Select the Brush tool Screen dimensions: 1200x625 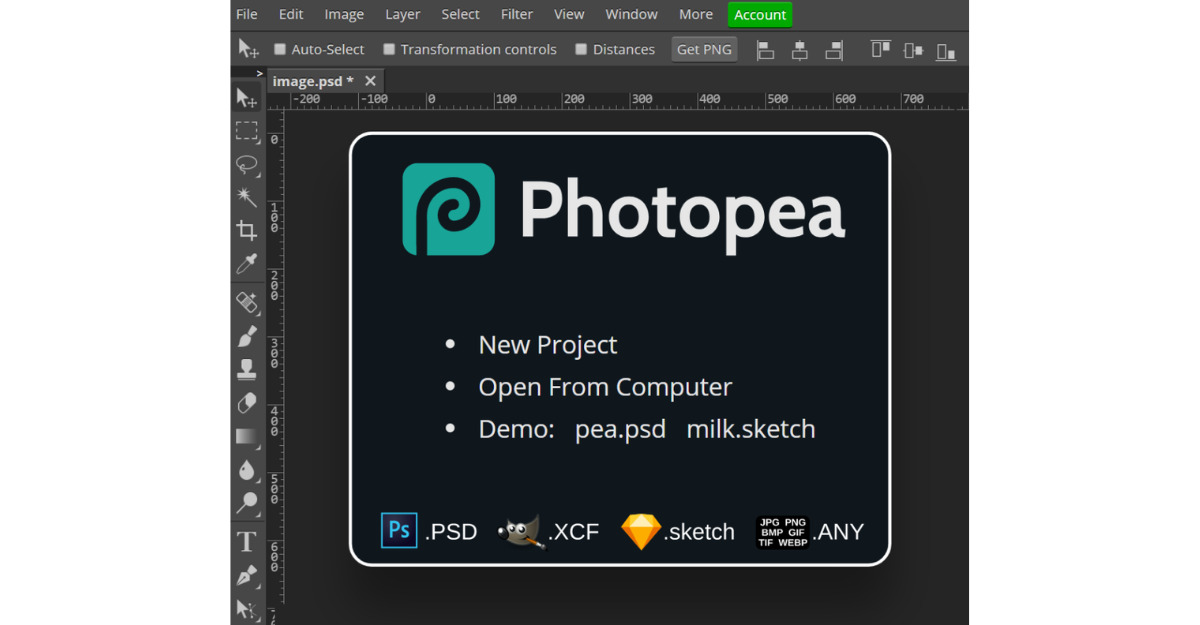[247, 336]
